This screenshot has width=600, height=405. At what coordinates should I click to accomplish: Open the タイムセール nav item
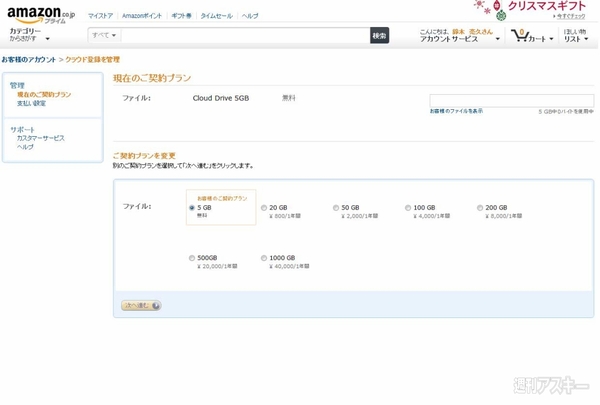(x=217, y=16)
